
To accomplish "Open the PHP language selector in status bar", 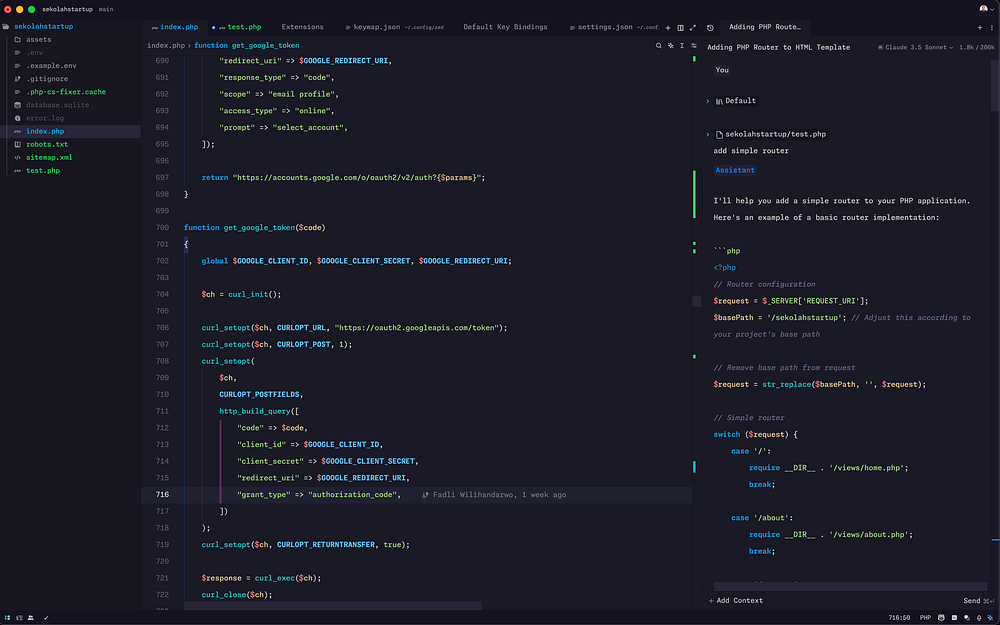I will click(x=925, y=617).
